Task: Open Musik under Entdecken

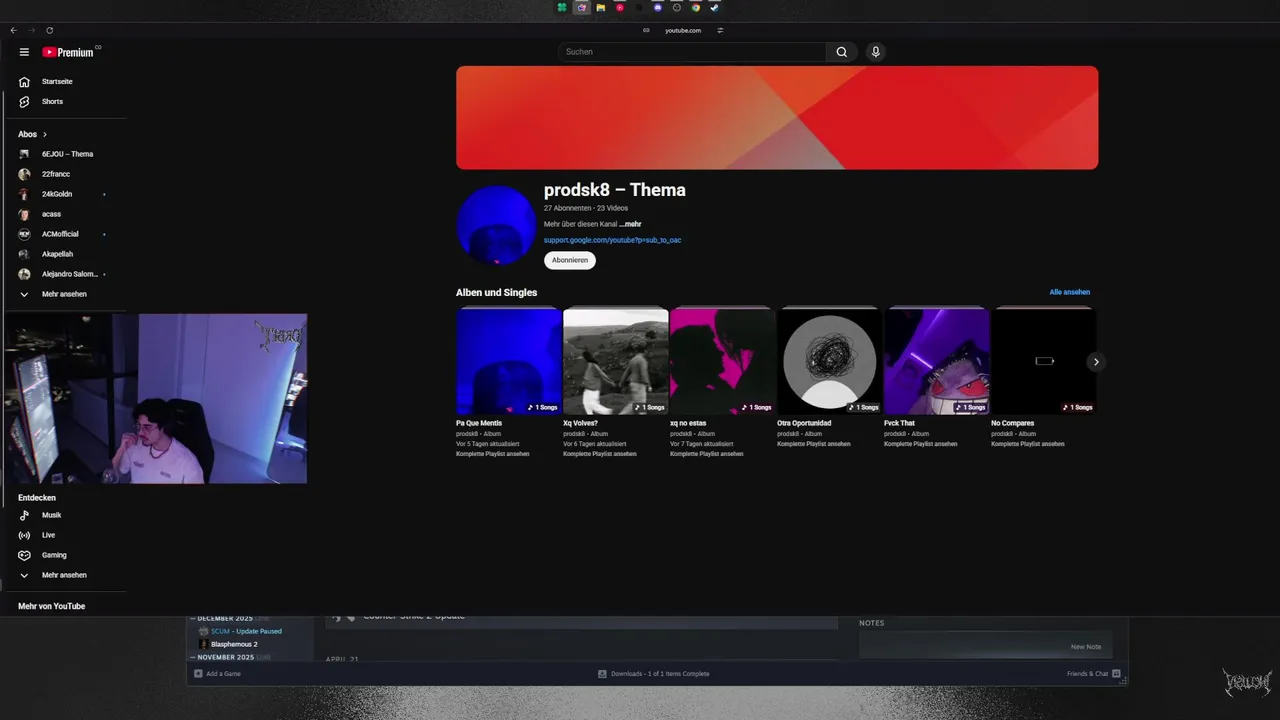Action: pyautogui.click(x=51, y=515)
